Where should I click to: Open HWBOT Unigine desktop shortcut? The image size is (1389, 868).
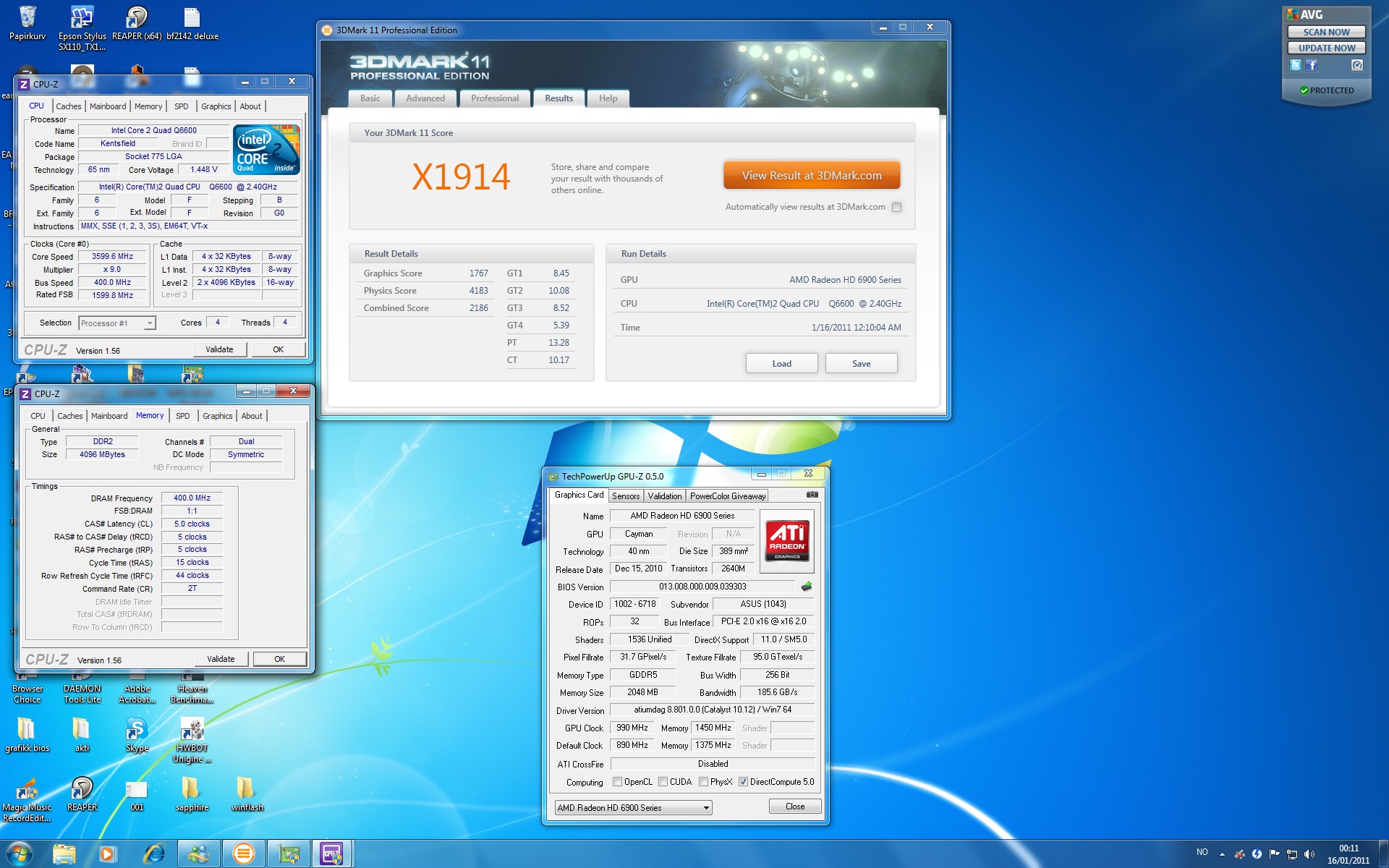(x=192, y=739)
